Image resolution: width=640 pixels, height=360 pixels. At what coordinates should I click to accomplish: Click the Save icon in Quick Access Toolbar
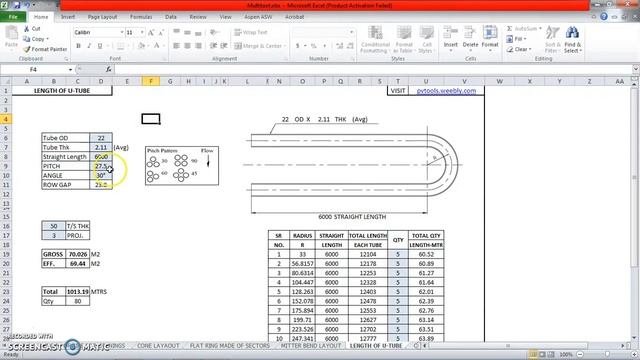pos(17,5)
